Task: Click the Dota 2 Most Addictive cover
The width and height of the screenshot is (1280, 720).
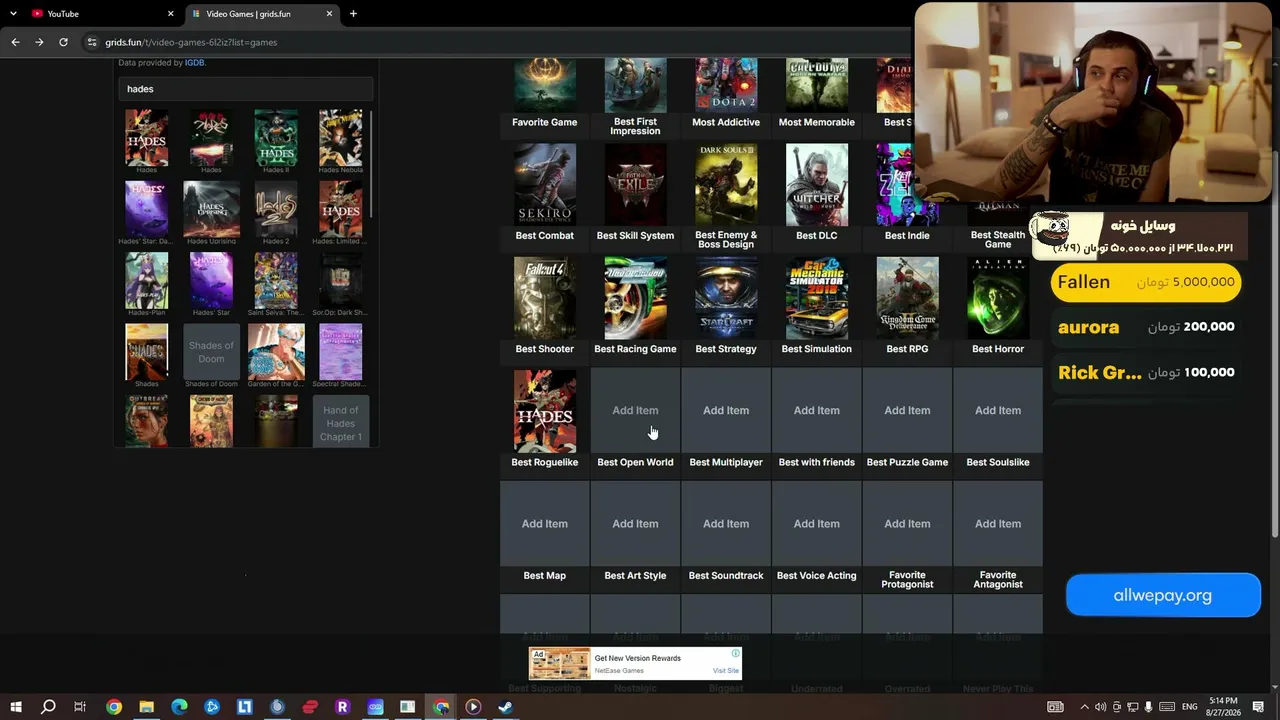Action: 726,85
